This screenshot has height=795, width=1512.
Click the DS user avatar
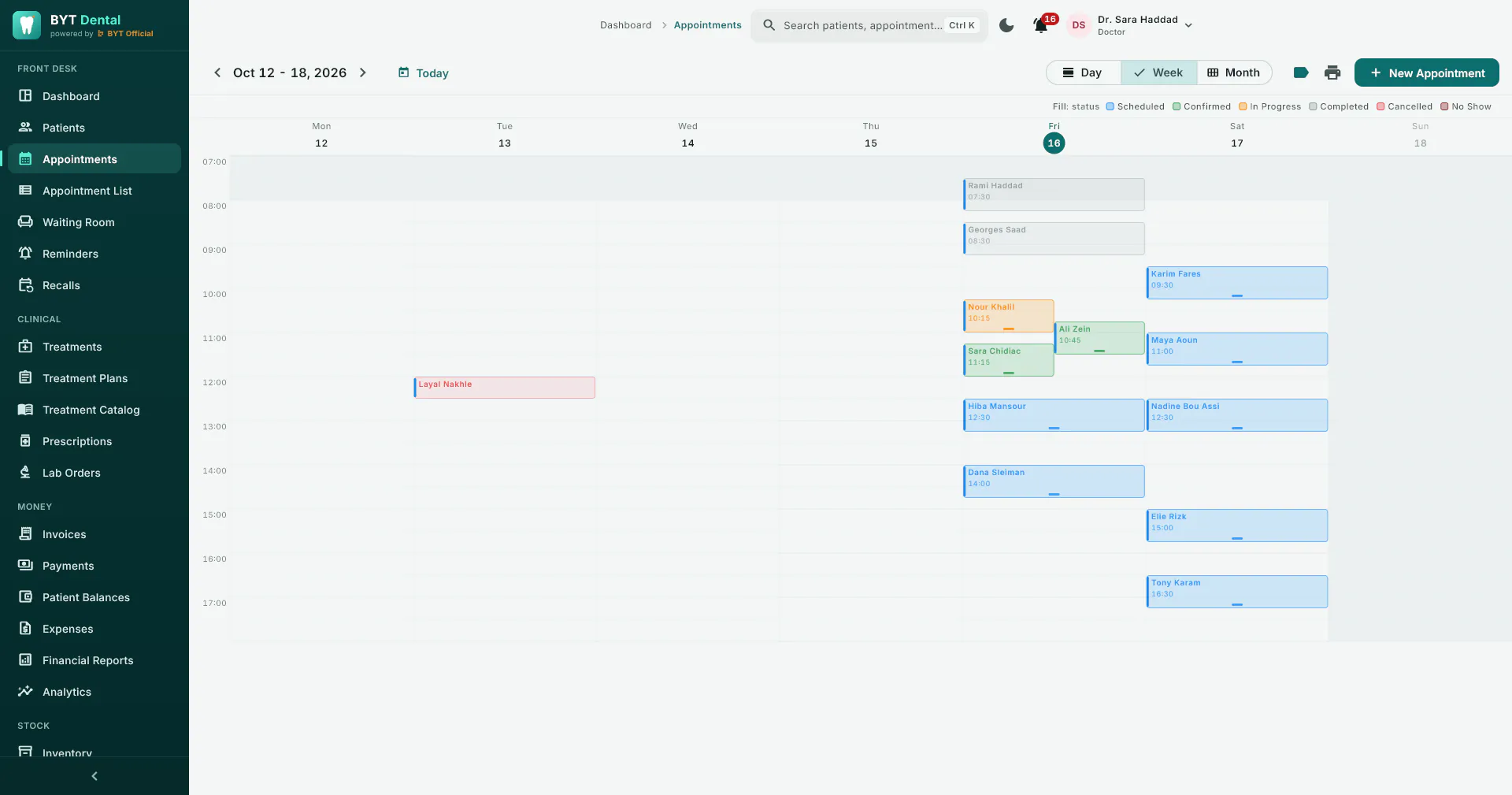click(x=1079, y=25)
